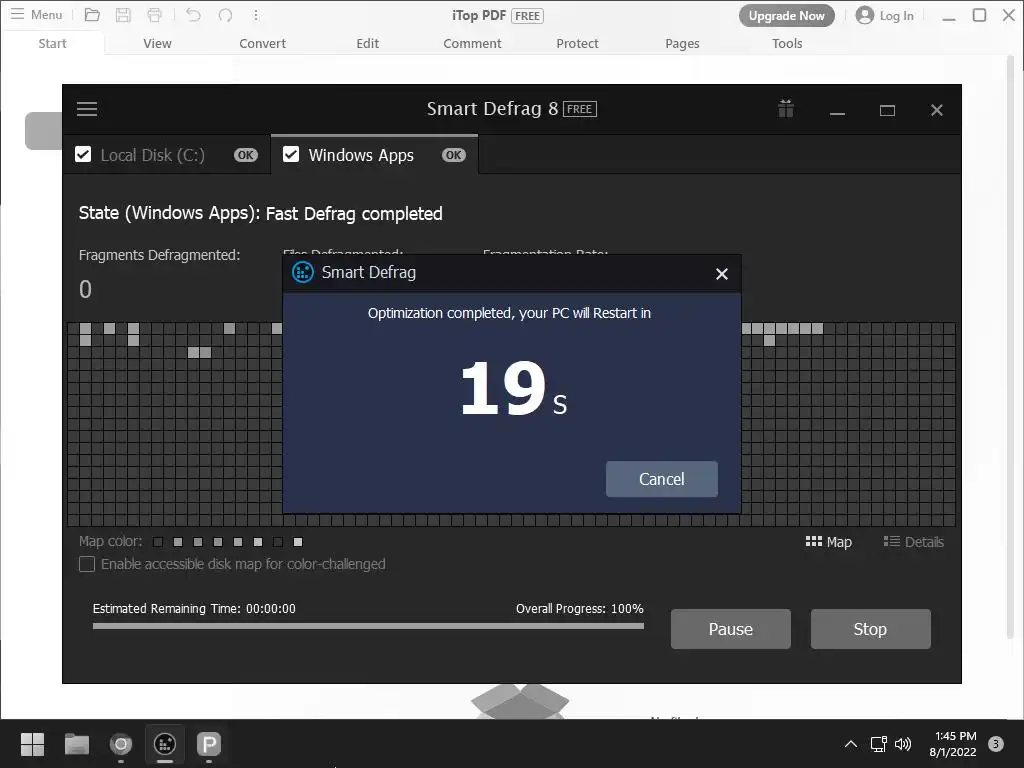
Task: Click the Undo arrow in iTop PDF
Action: (193, 14)
